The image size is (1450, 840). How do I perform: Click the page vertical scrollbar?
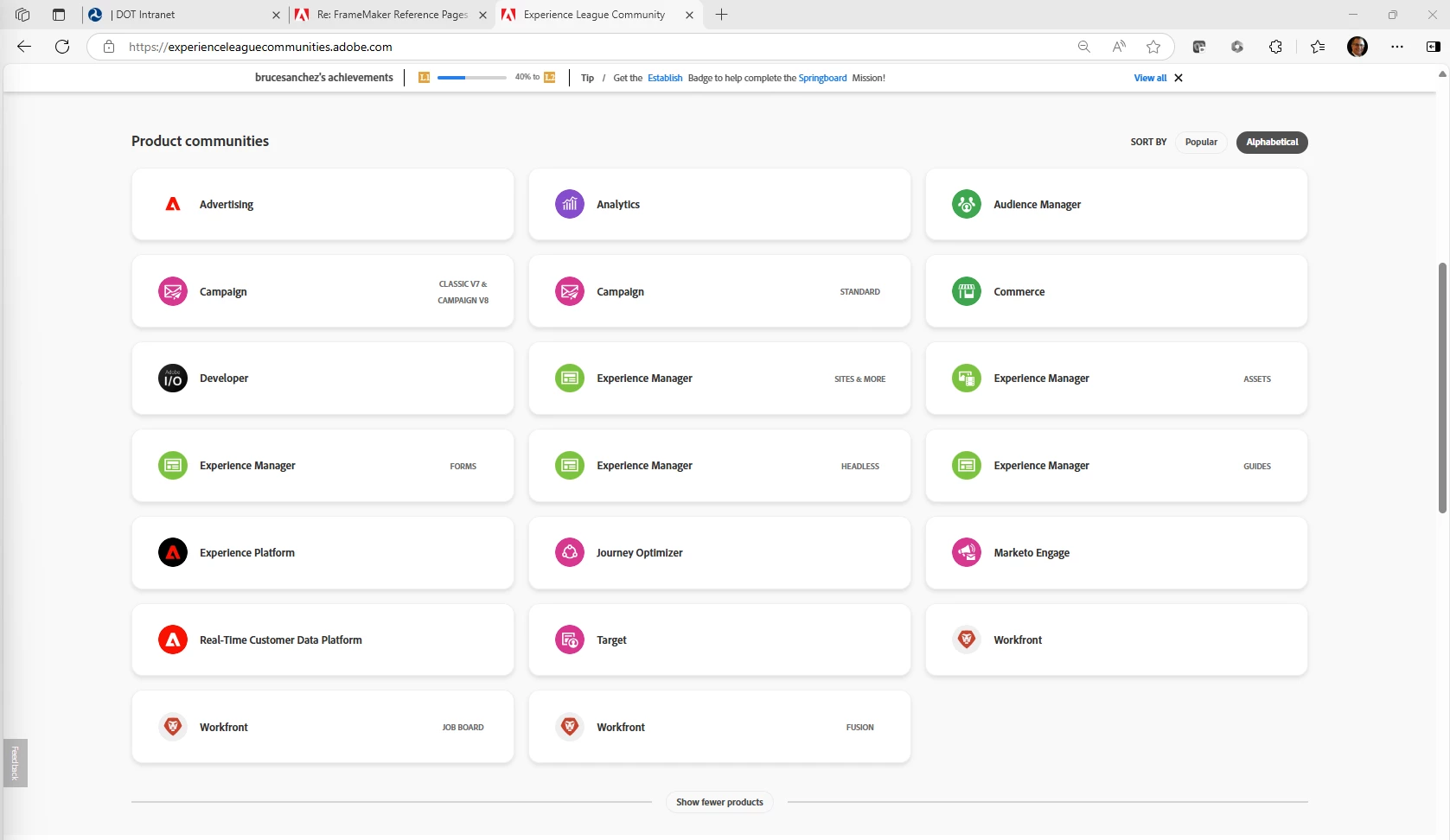pyautogui.click(x=1442, y=387)
